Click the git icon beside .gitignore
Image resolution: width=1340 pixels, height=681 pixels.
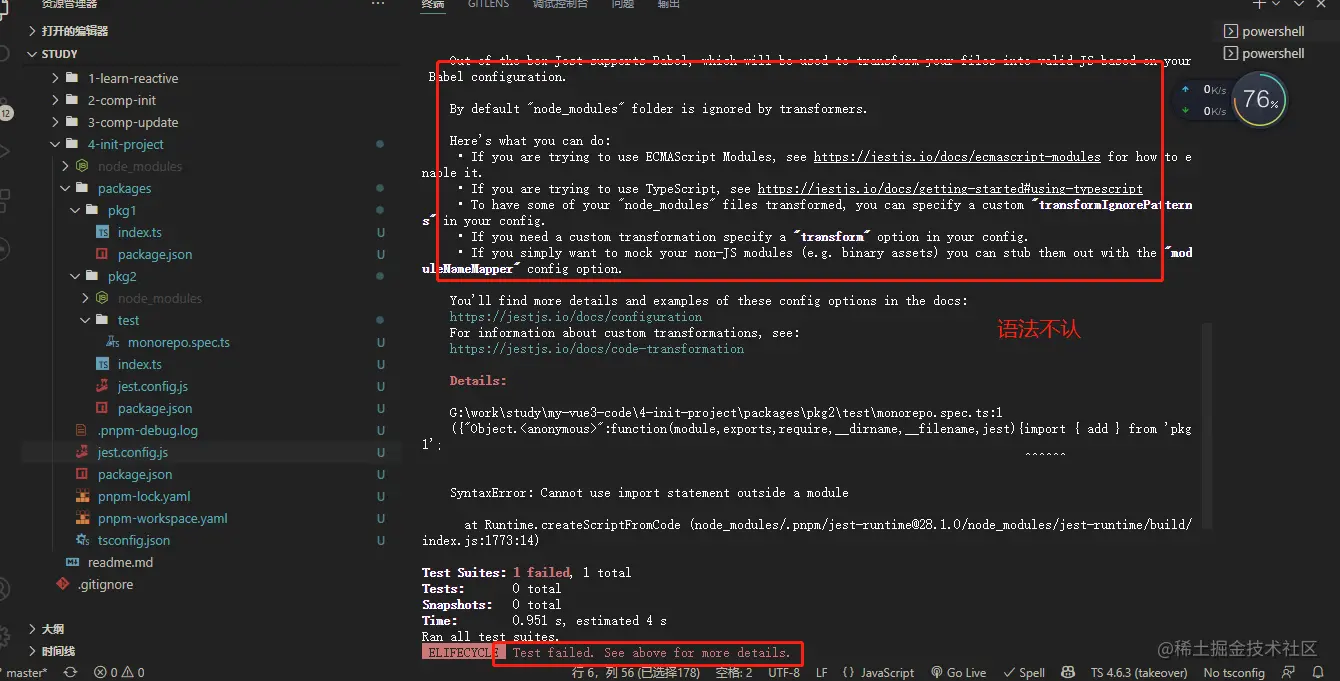pos(62,584)
